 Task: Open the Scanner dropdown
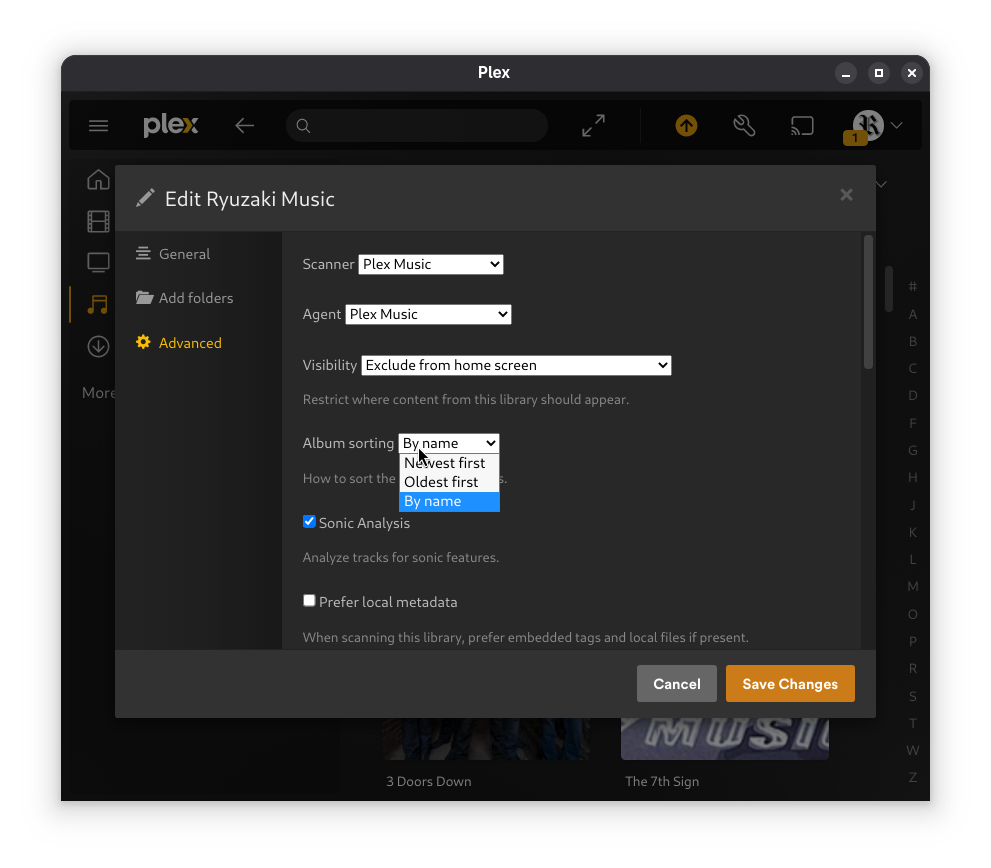tap(430, 264)
